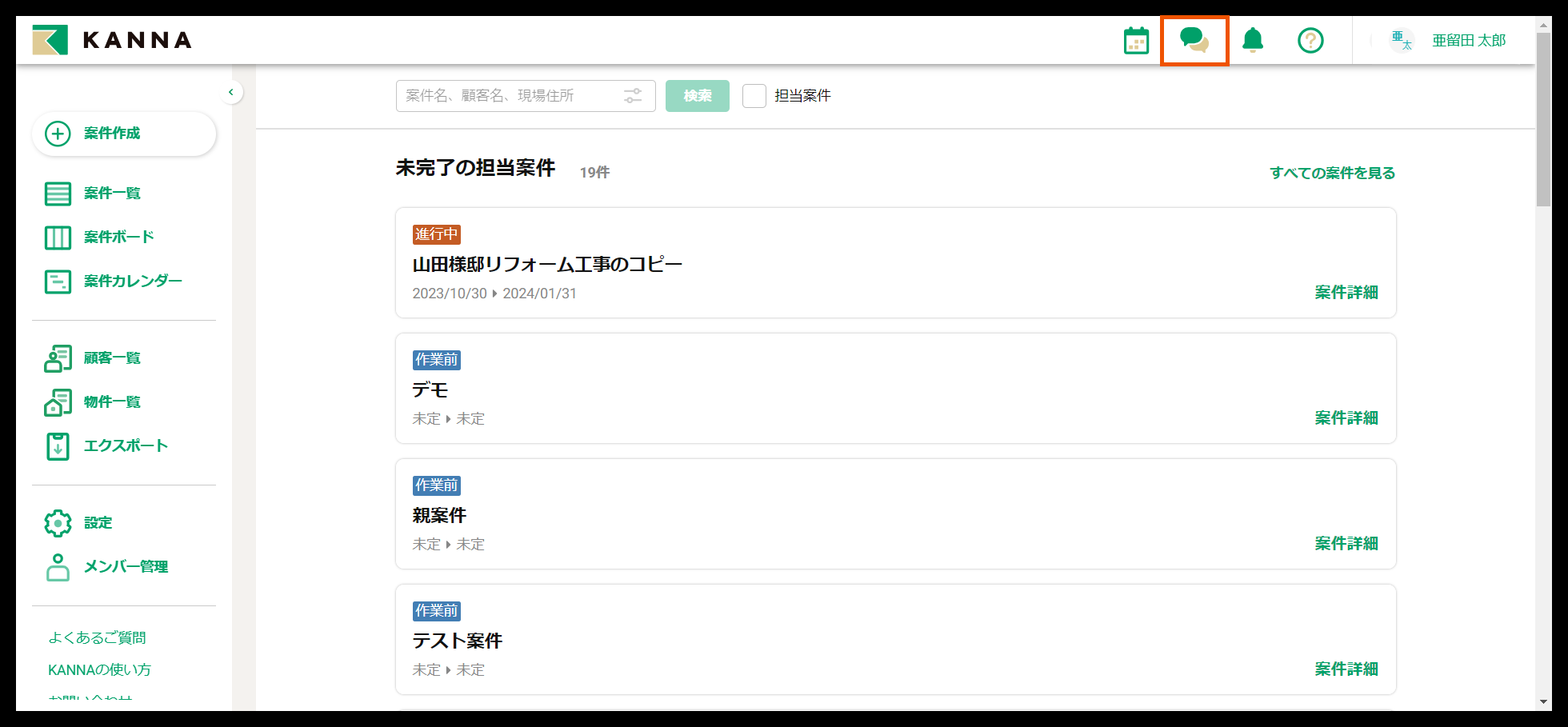Open 案件詳細 for 山田様邸リフォーム工事のコピー
1568x727 pixels.
pyautogui.click(x=1345, y=293)
